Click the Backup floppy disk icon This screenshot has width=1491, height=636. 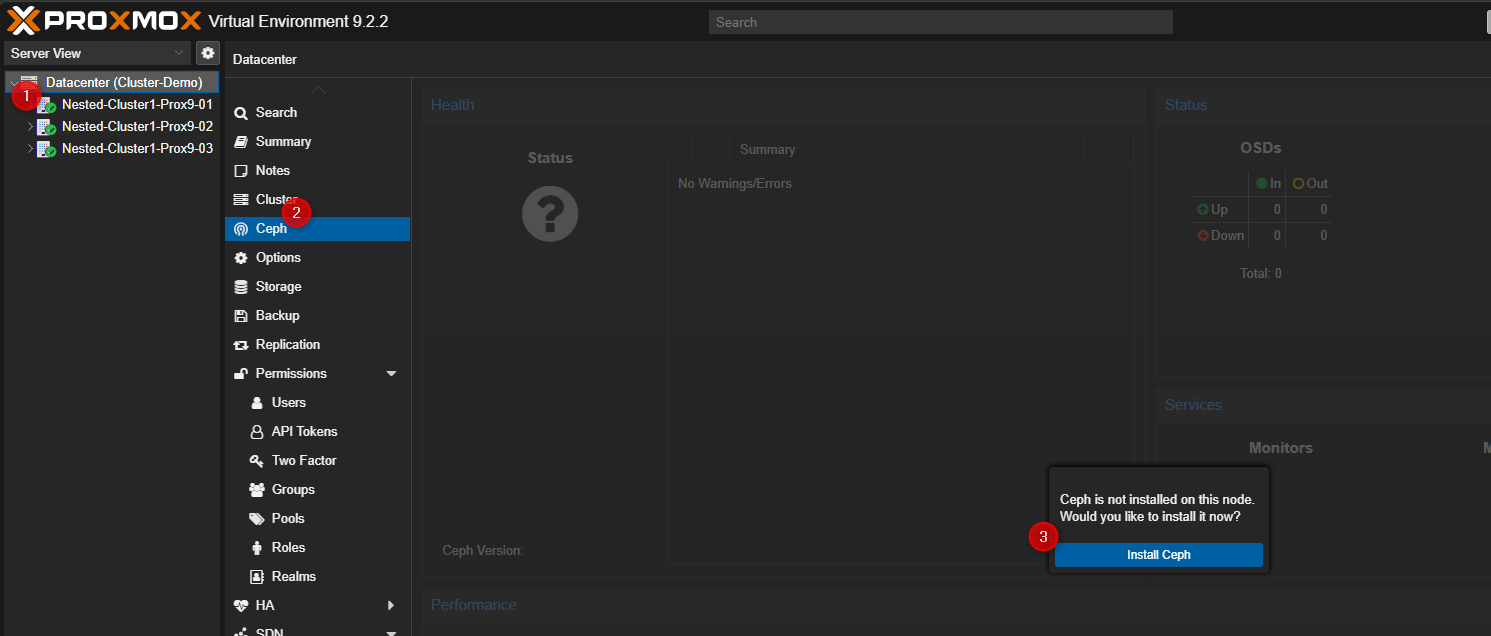tap(241, 316)
